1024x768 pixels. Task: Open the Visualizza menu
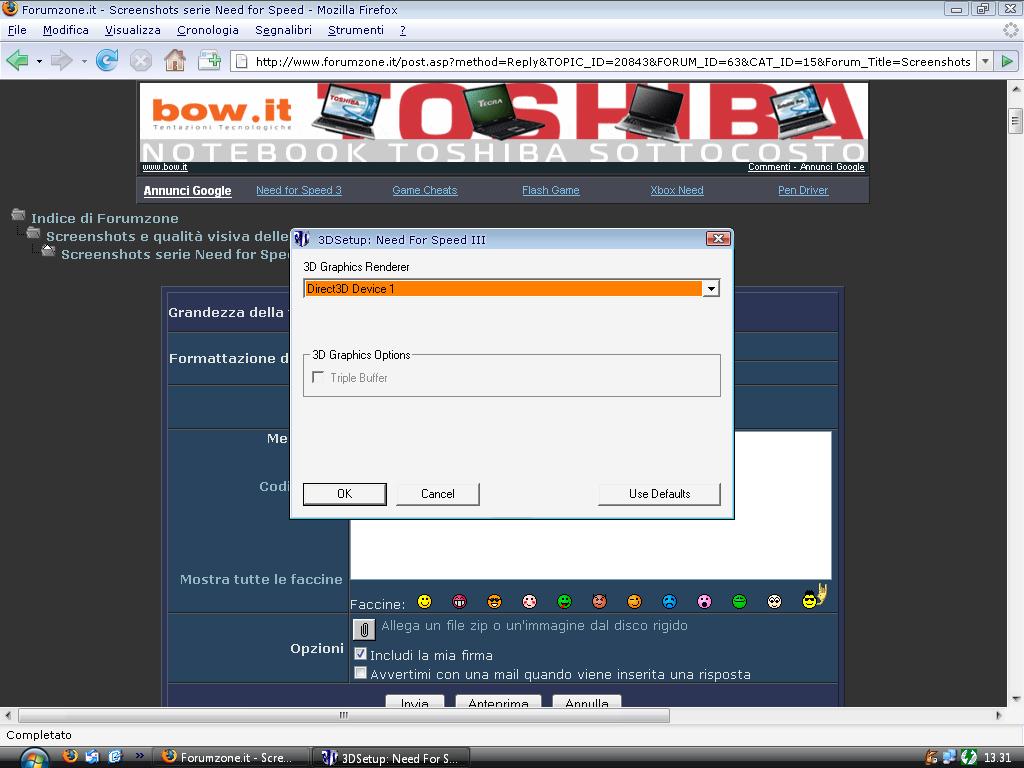tap(133, 30)
